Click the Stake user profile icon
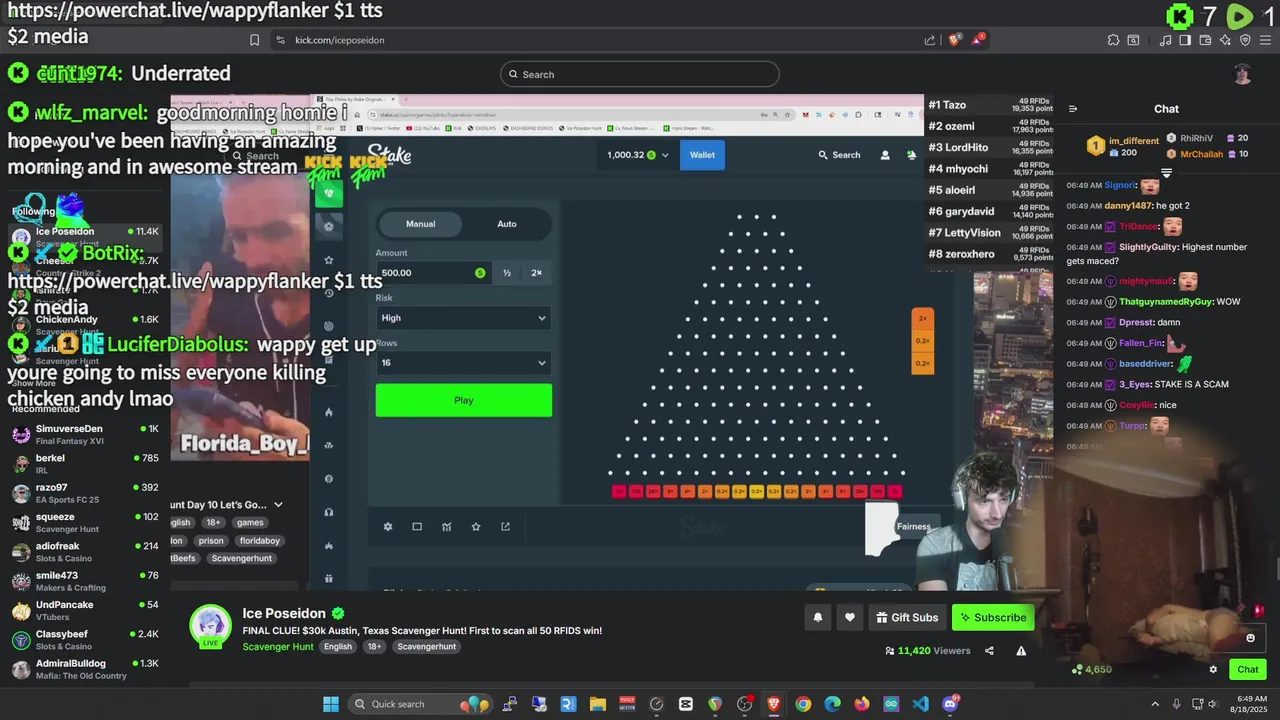The height and width of the screenshot is (720, 1280). (885, 155)
